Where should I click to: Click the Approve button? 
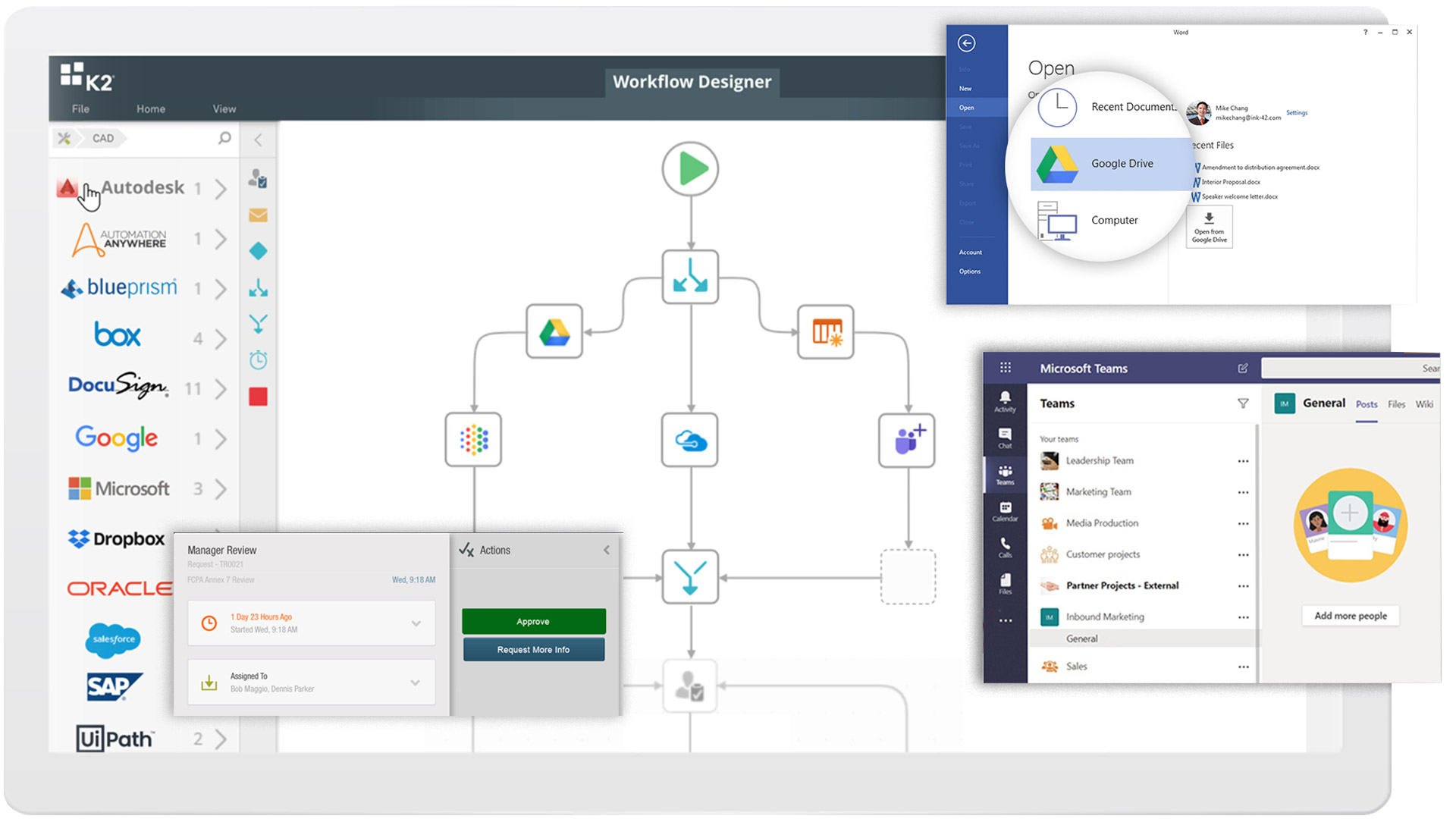533,621
